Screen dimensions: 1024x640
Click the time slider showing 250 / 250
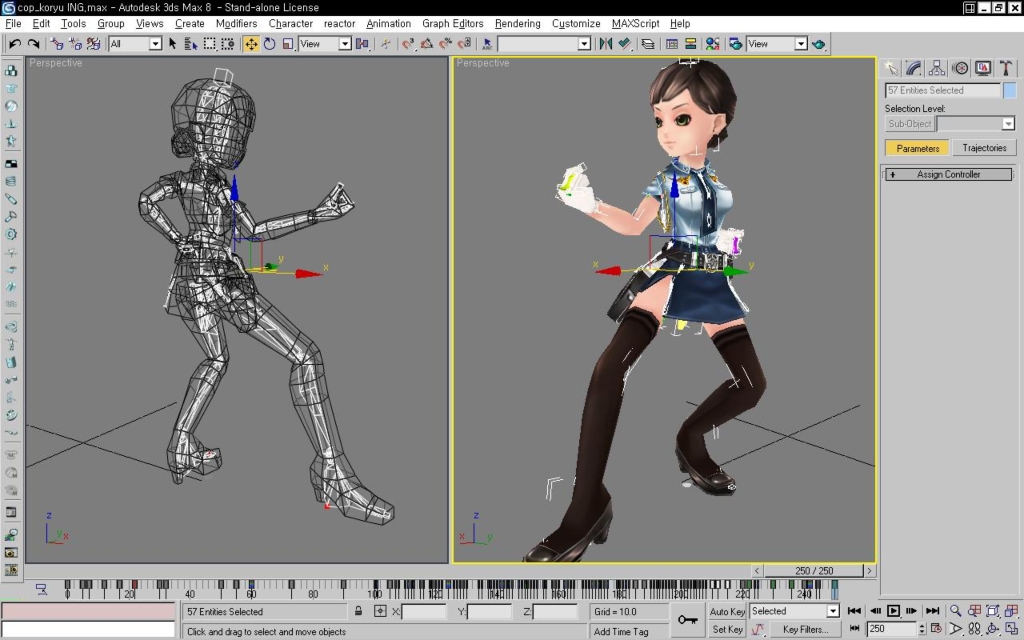coord(814,571)
